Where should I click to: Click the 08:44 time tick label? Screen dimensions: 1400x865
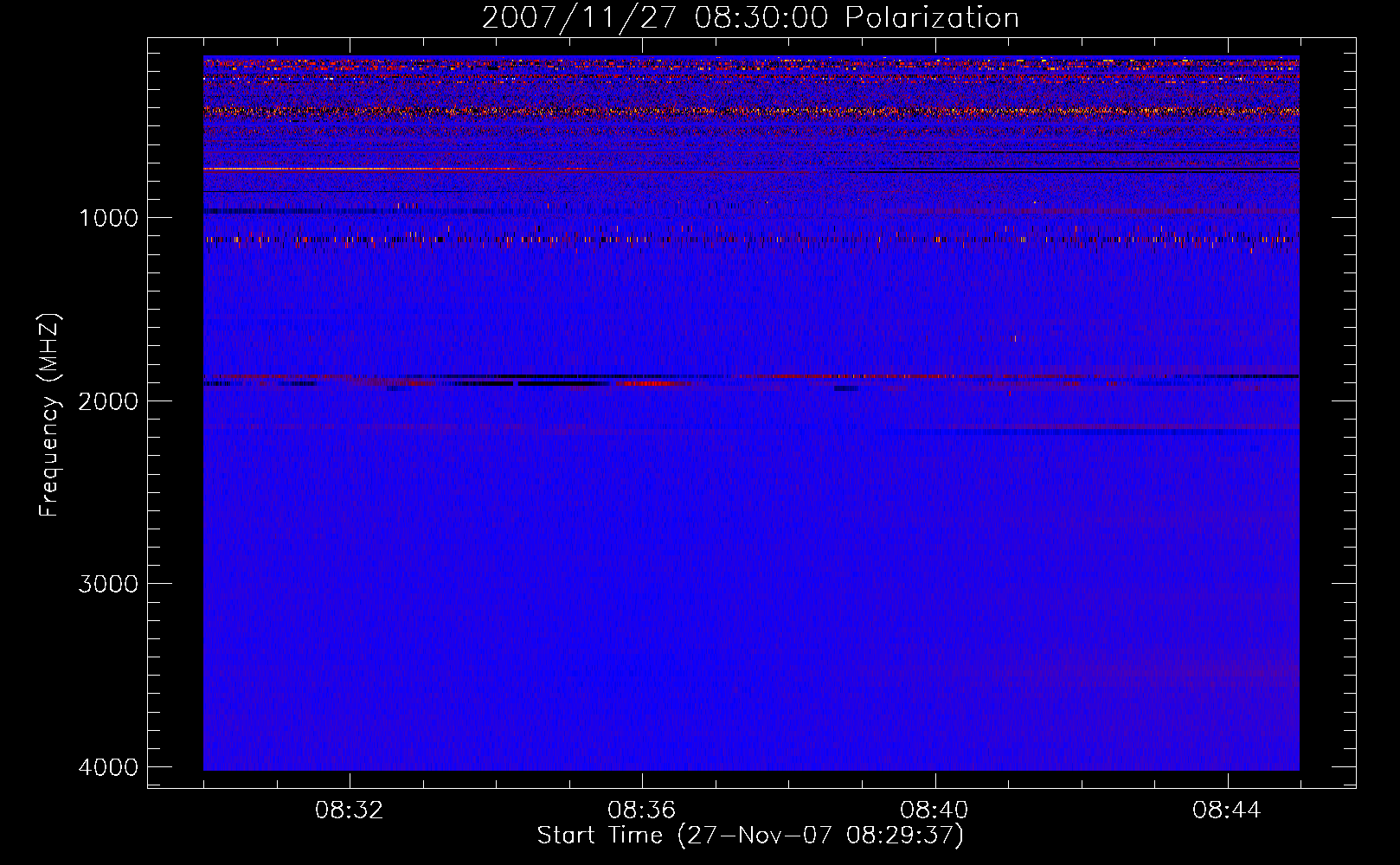pyautogui.click(x=1227, y=811)
